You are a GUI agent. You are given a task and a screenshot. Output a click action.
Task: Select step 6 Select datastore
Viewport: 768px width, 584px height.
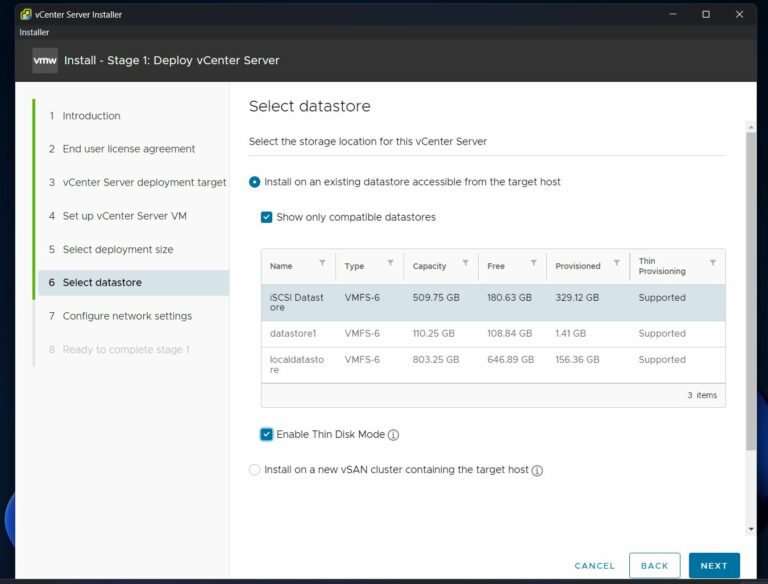click(x=134, y=283)
